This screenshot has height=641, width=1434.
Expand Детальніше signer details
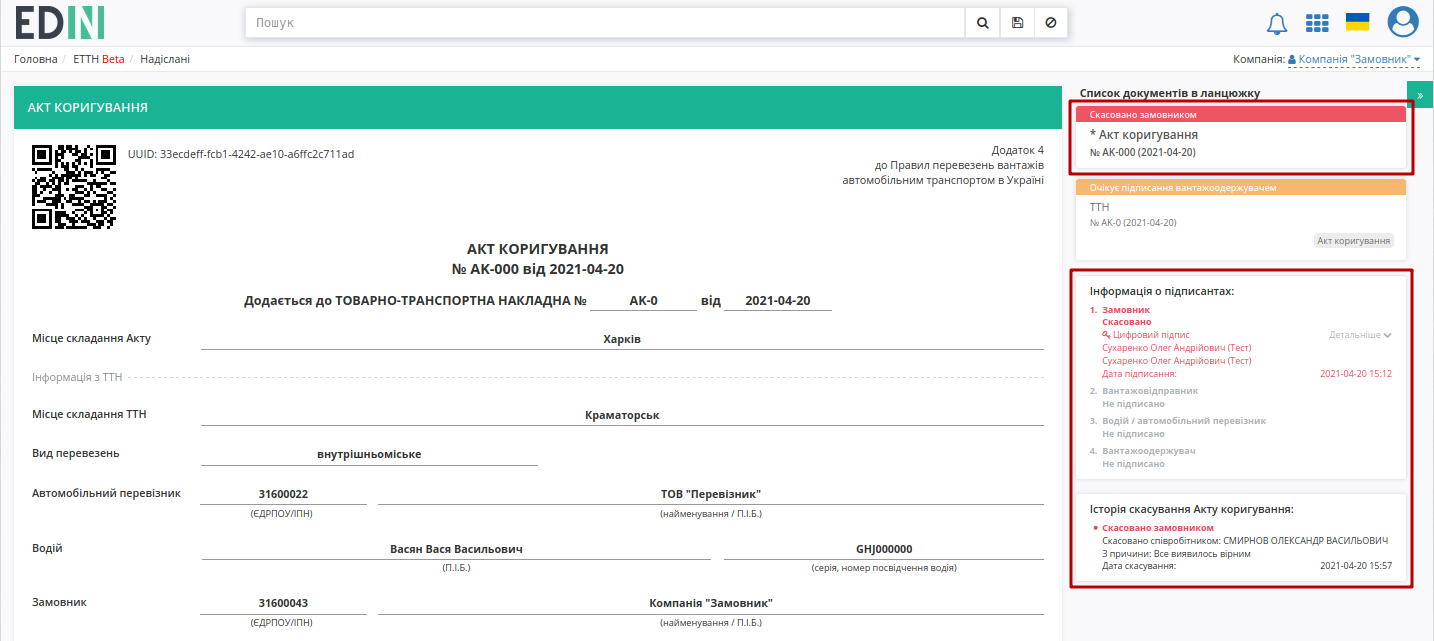tap(1360, 335)
